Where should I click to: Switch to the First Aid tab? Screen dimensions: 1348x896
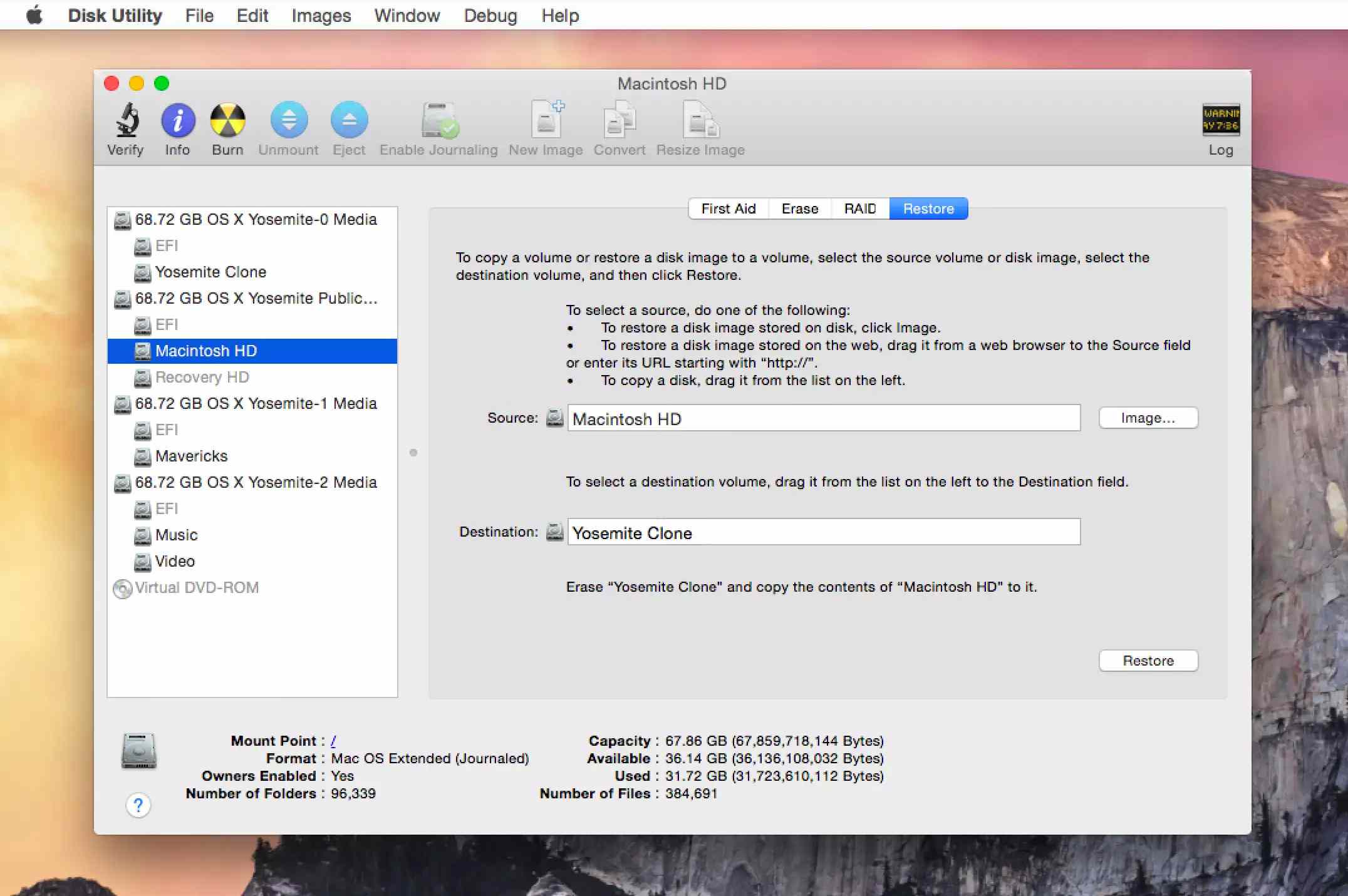pos(727,208)
